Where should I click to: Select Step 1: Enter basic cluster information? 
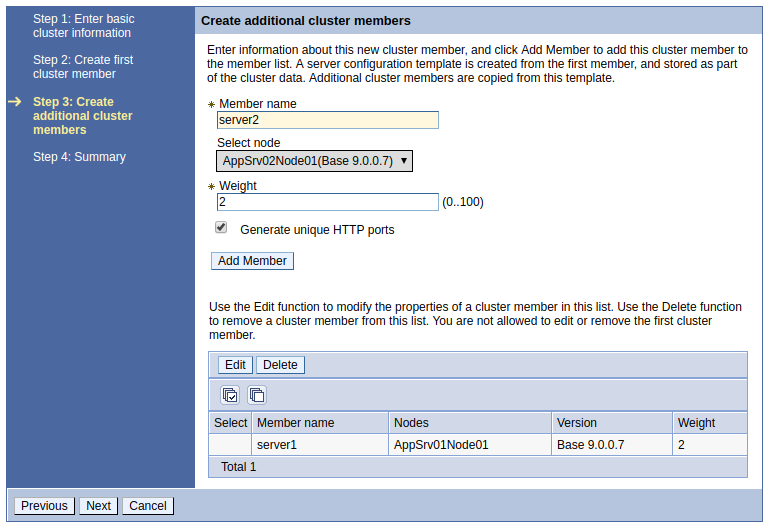pyautogui.click(x=84, y=26)
